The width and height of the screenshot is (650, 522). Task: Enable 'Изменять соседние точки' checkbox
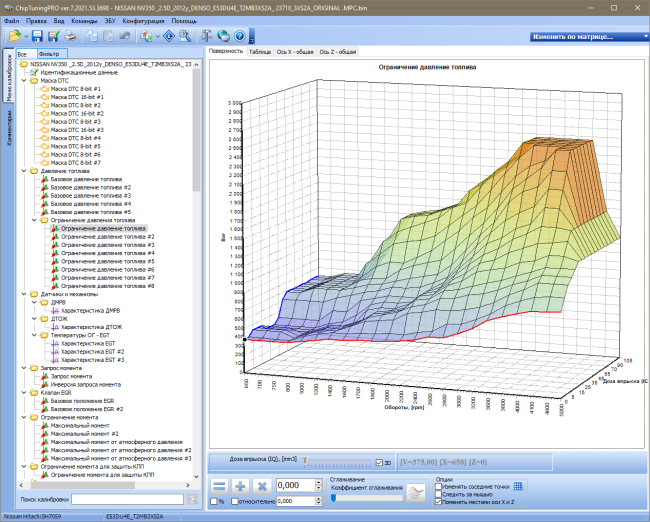coord(439,486)
